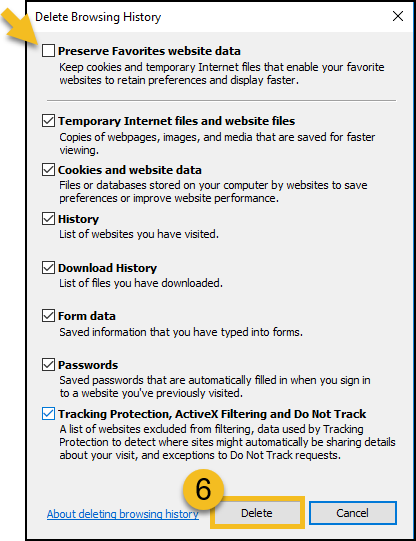
Task: Click the yellow step 6 badge
Action: click(x=204, y=489)
